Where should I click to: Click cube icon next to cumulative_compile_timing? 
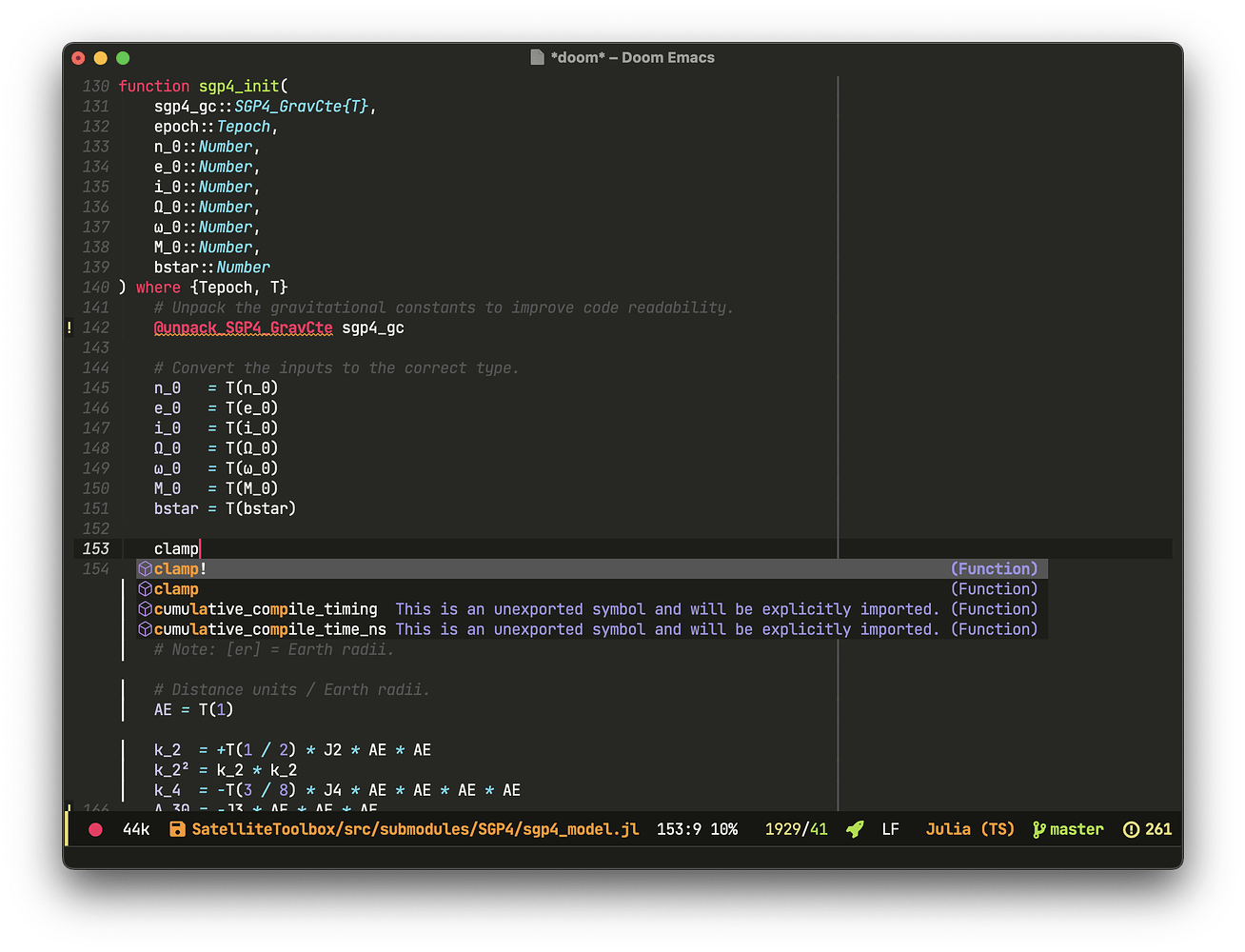(145, 609)
